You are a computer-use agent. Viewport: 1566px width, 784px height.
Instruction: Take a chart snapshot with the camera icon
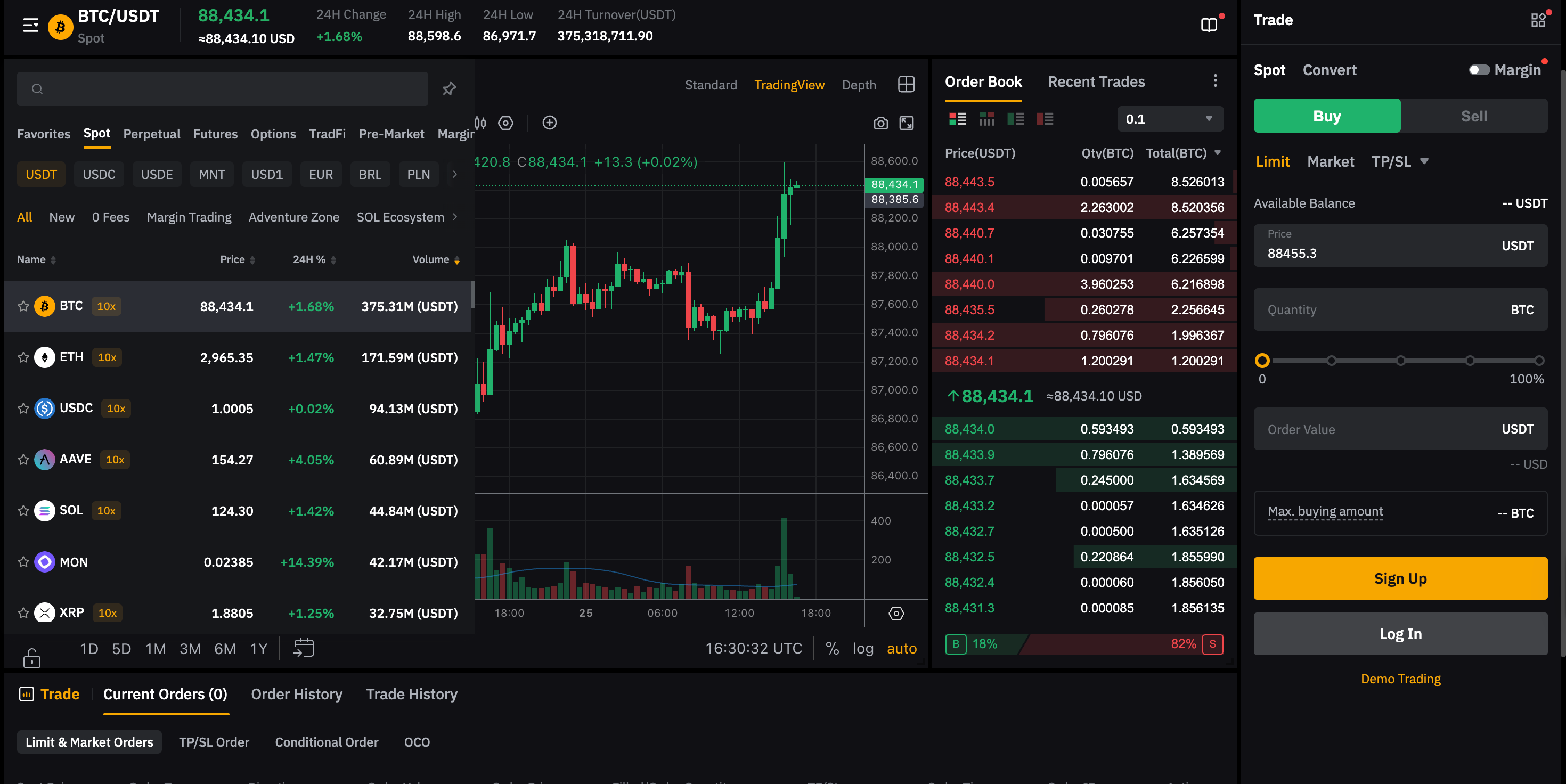point(881,123)
